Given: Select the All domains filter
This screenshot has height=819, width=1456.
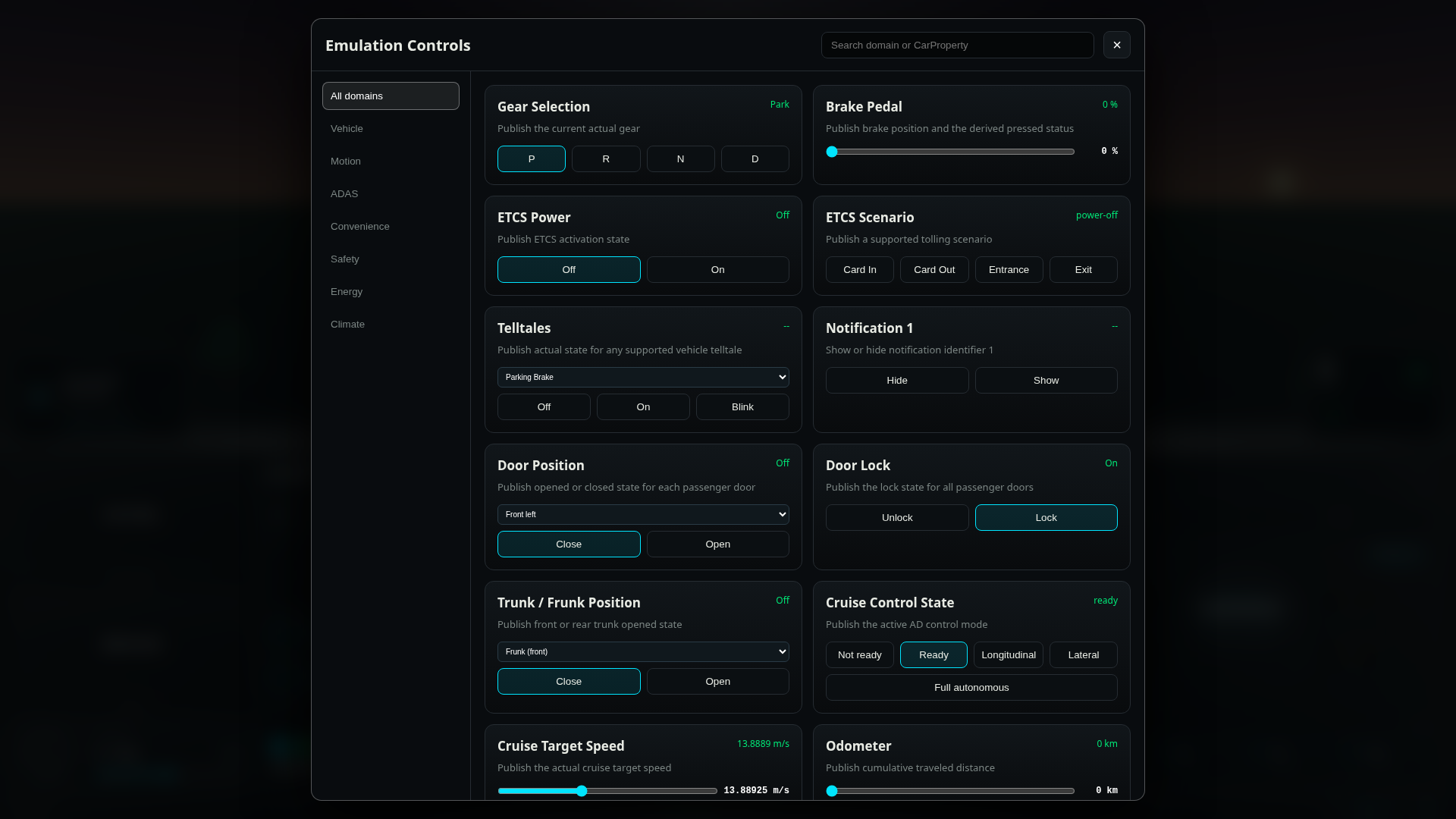Looking at the screenshot, I should pos(391,96).
